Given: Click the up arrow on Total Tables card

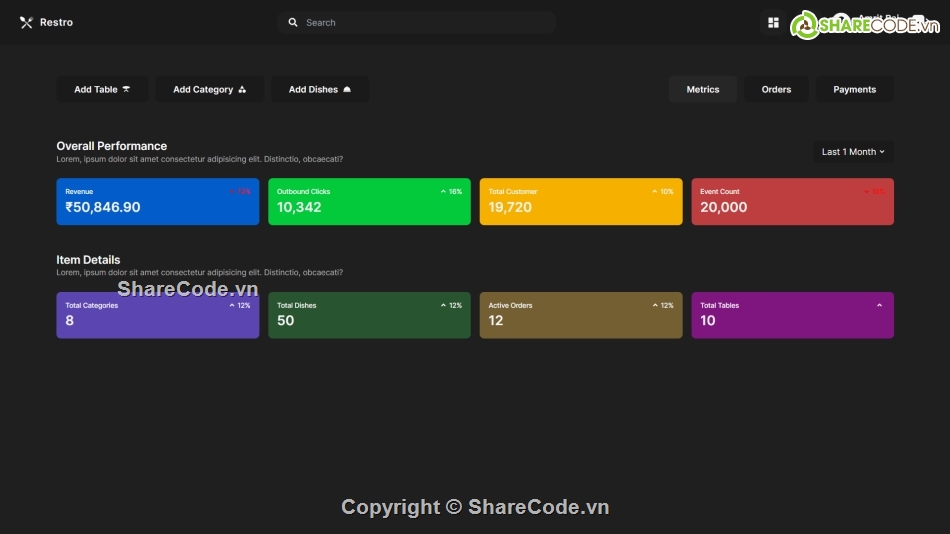Looking at the screenshot, I should 880,305.
